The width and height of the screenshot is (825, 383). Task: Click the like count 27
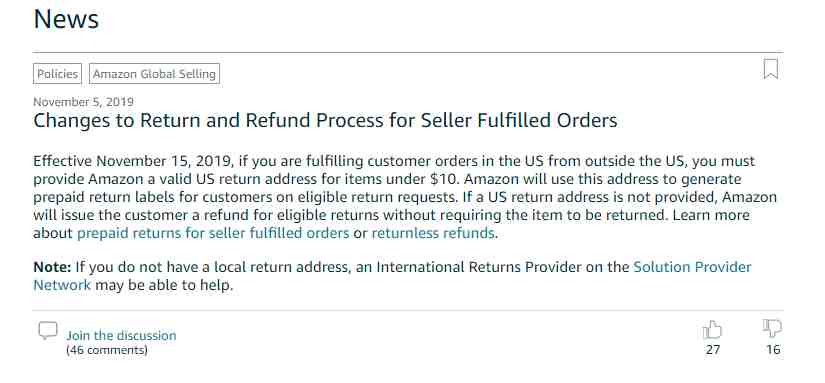(713, 349)
